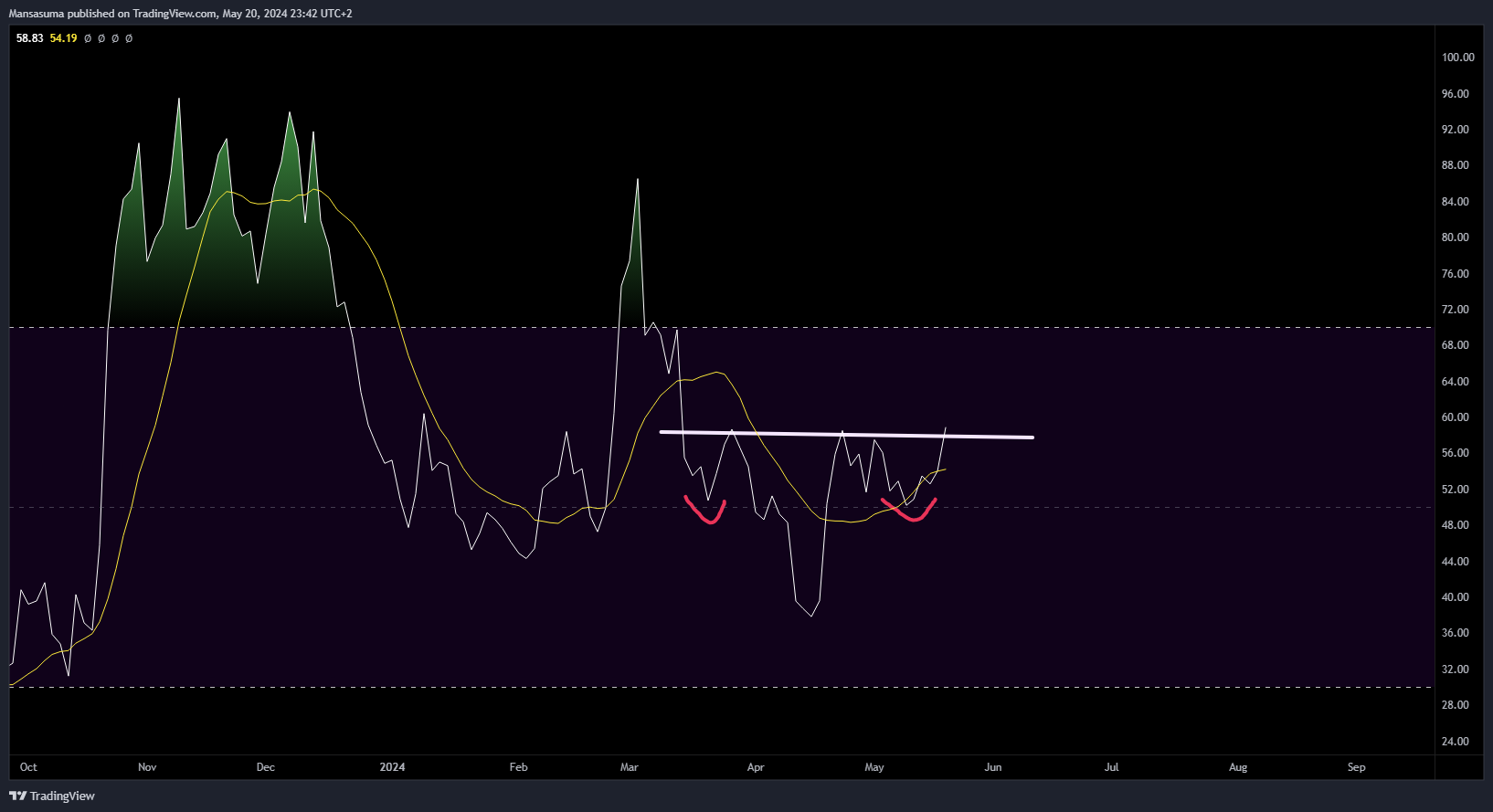Click the 24.00 price axis label

pos(1455,742)
